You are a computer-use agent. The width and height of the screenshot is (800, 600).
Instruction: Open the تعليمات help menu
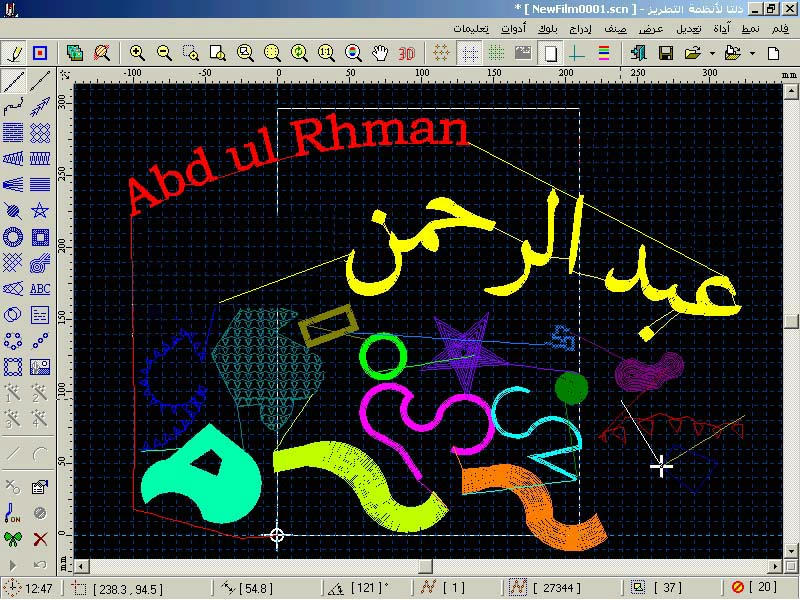pyautogui.click(x=471, y=29)
